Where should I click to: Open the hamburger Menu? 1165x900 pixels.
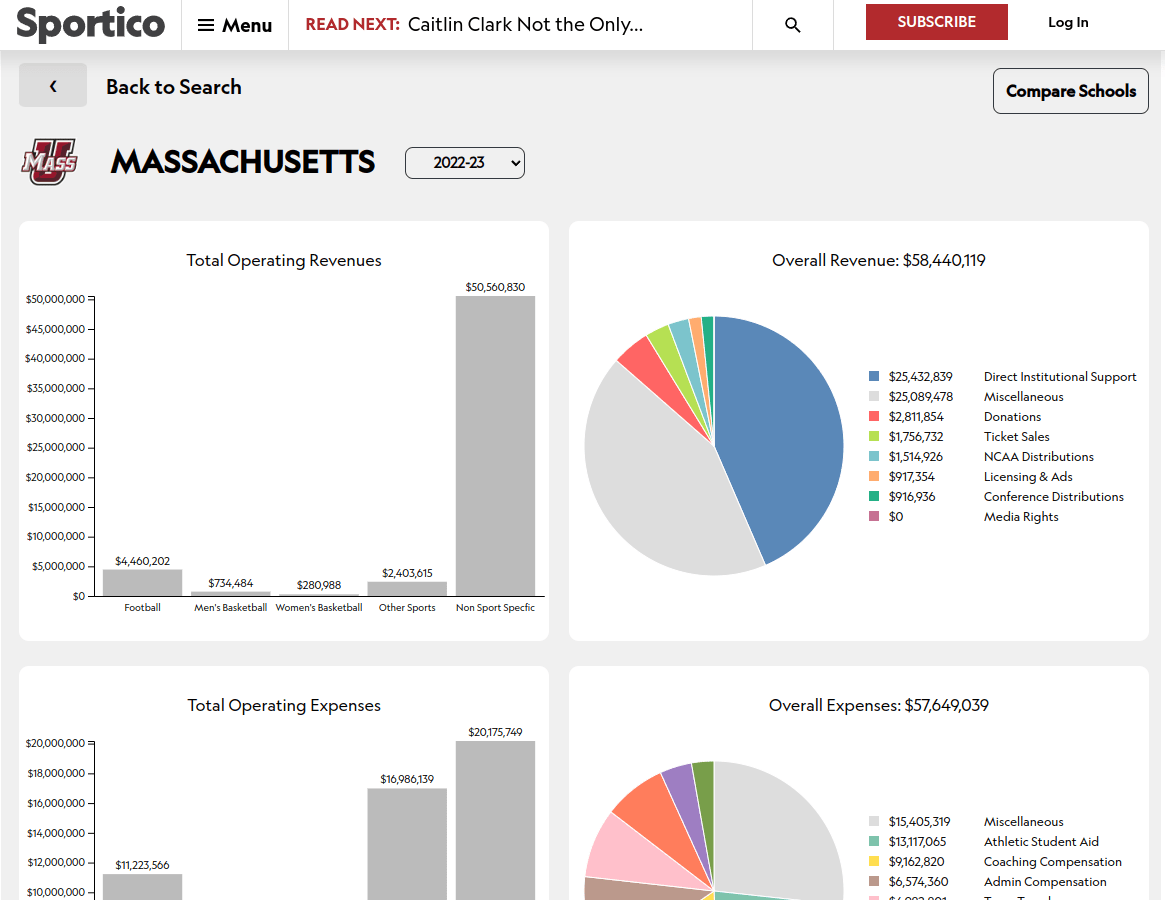point(235,25)
